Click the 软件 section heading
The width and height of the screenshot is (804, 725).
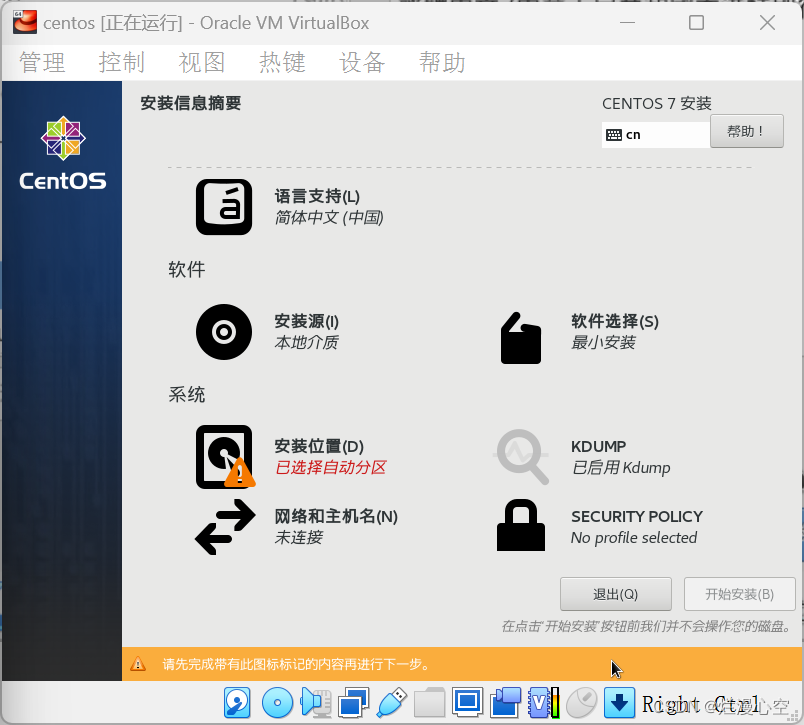pyautogui.click(x=187, y=269)
